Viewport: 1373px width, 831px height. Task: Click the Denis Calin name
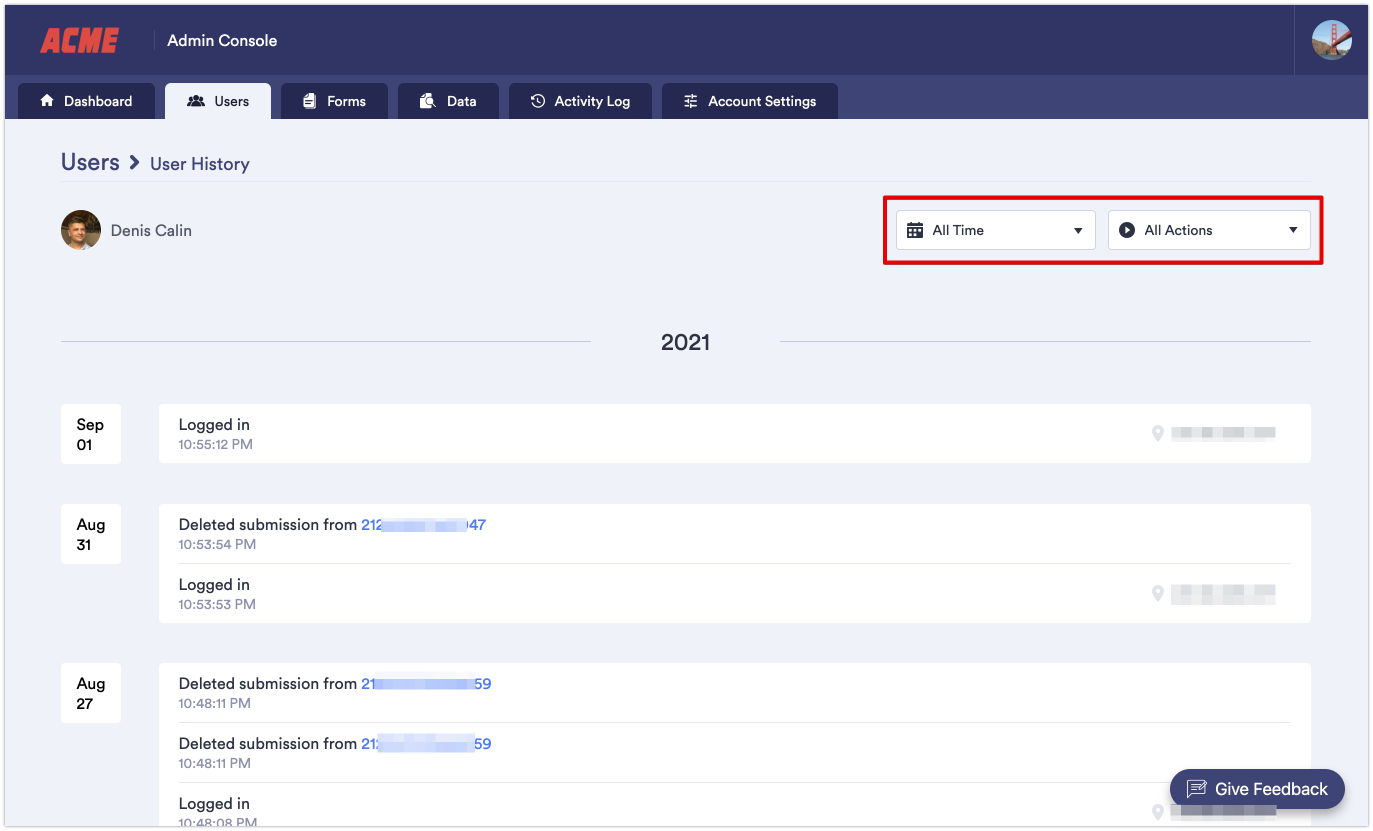coord(151,230)
